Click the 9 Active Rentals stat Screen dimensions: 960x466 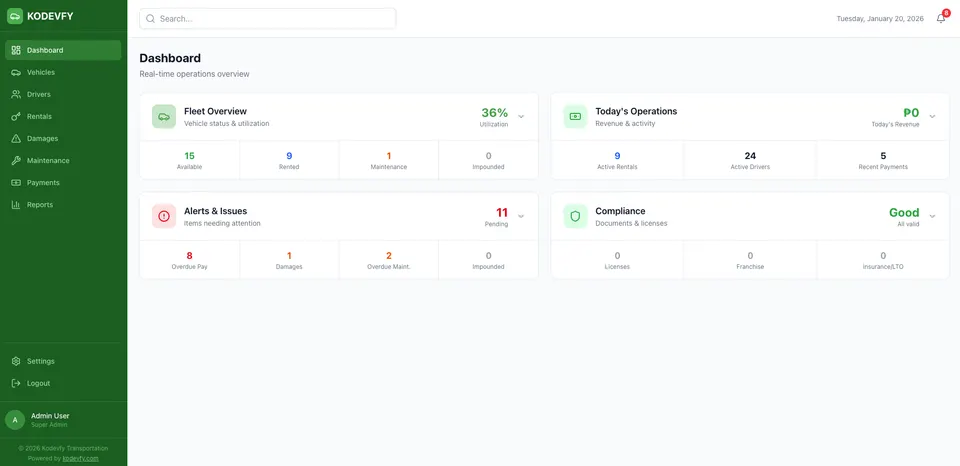pos(617,160)
